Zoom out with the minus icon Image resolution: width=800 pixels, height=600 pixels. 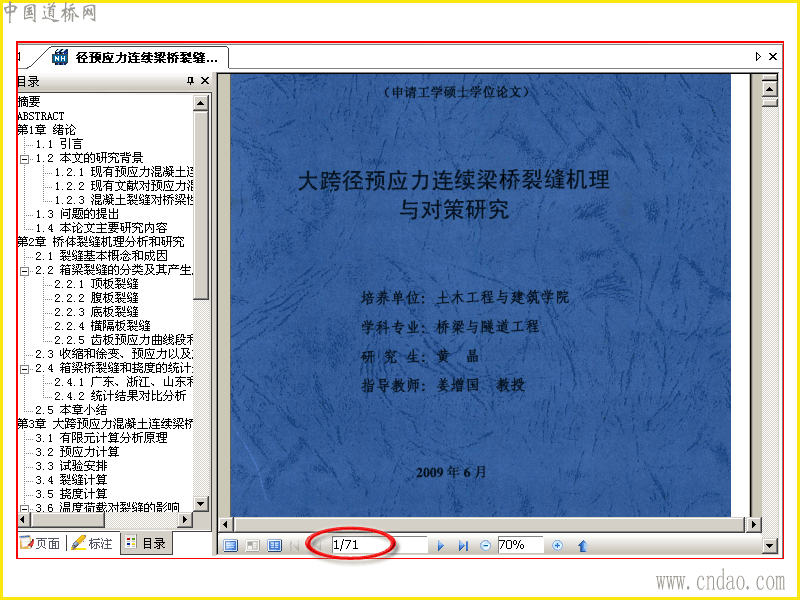[485, 545]
